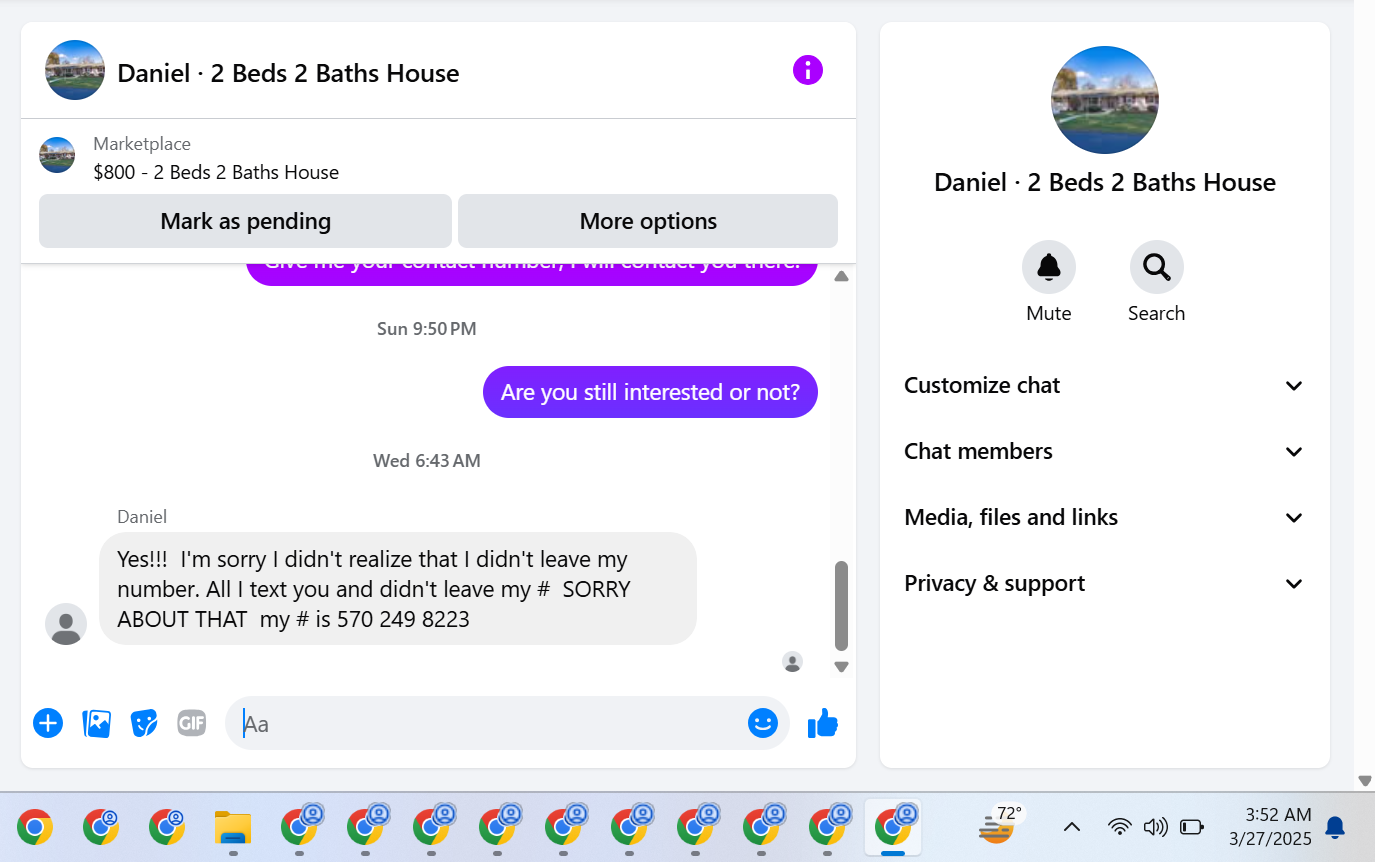Search in conversation using magnifier icon
Image resolution: width=1375 pixels, height=862 pixels.
[x=1156, y=267]
